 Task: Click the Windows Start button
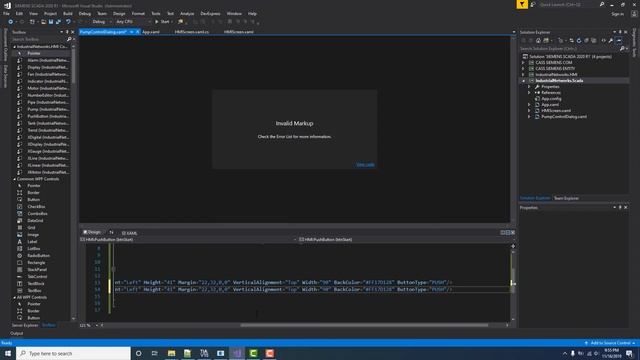pos(8,353)
